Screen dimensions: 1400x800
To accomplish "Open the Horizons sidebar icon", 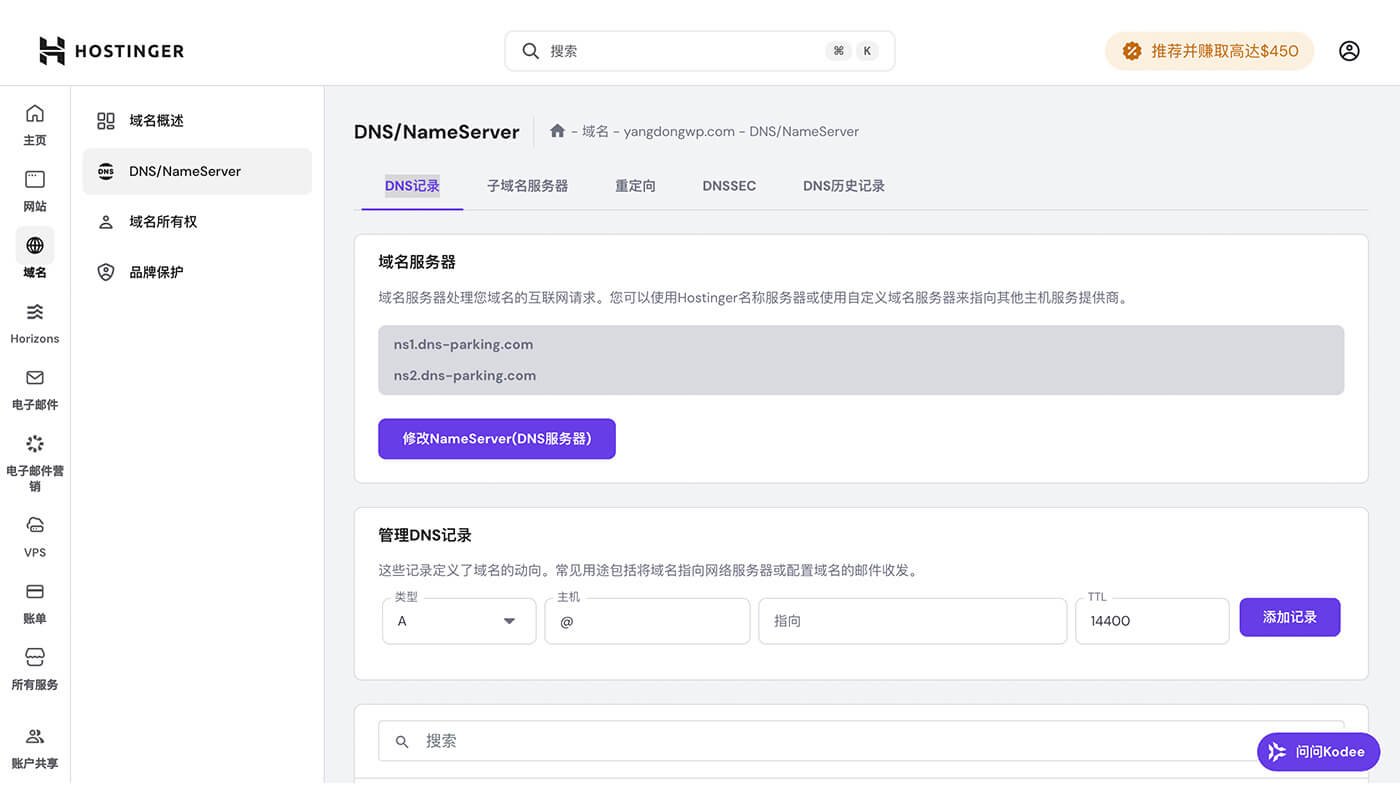I will pos(35,312).
